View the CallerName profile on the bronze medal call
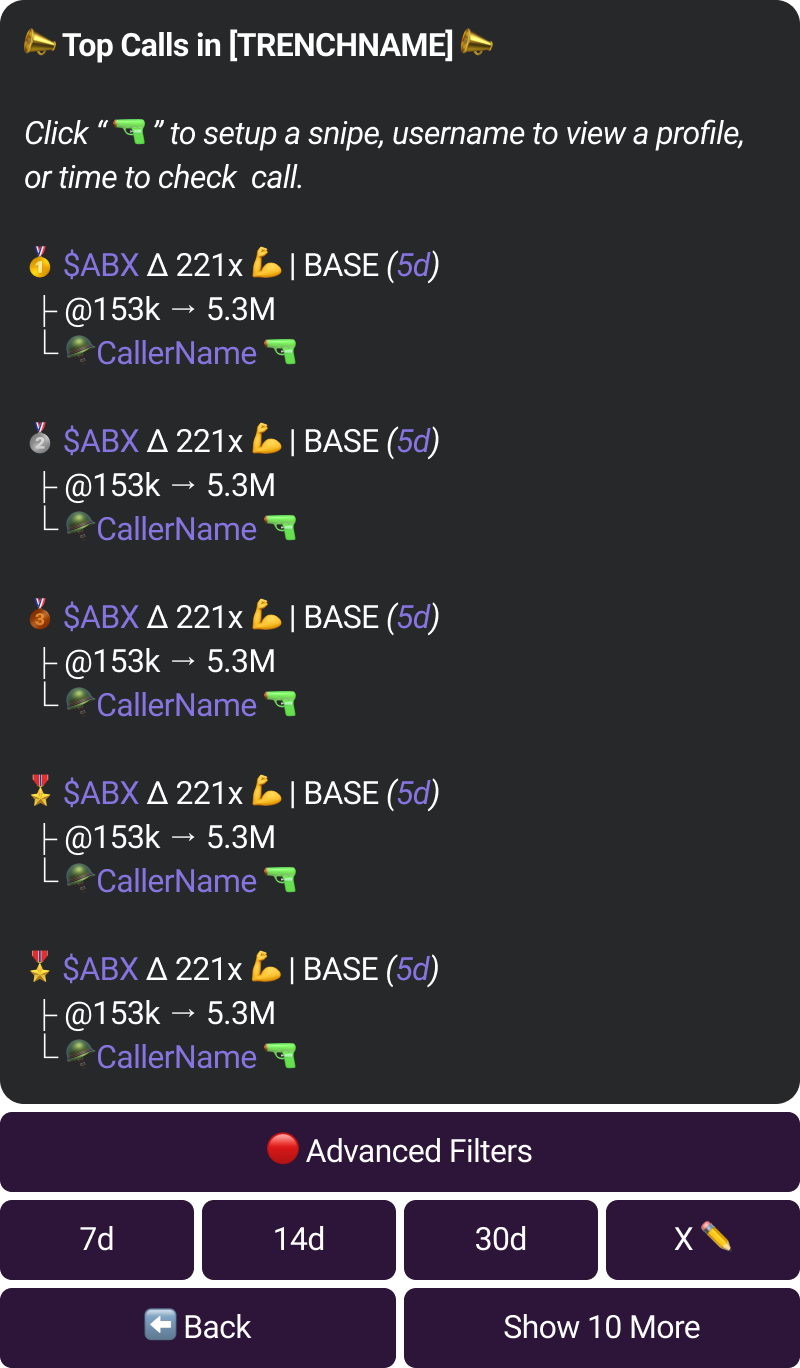This screenshot has height=1368, width=800. (177, 705)
